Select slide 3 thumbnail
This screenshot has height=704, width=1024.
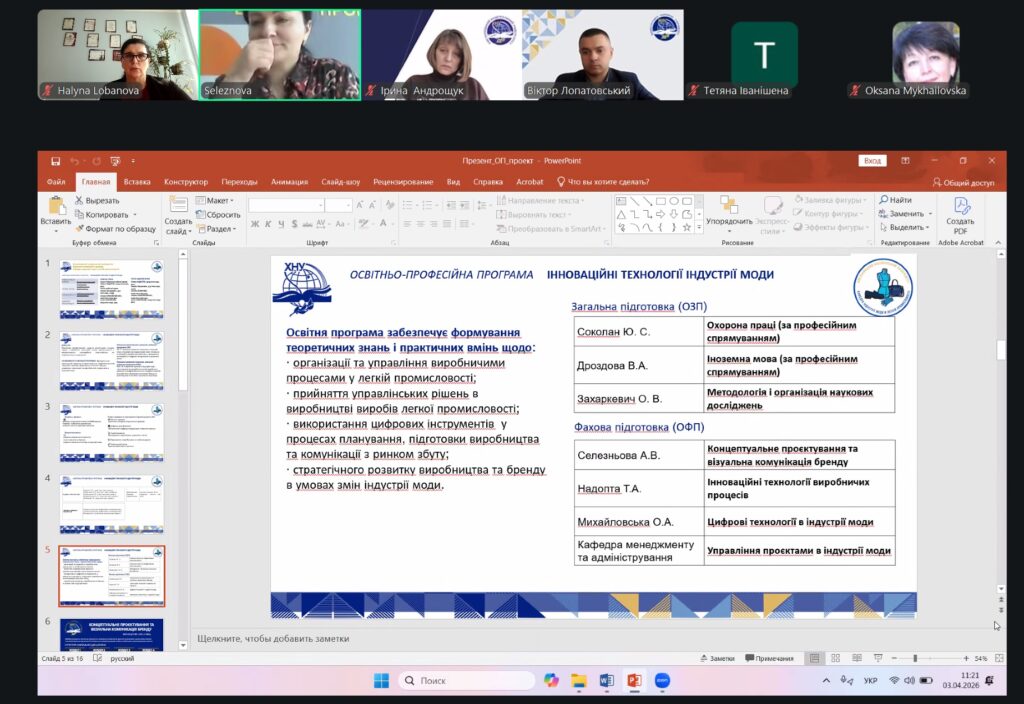tap(111, 432)
